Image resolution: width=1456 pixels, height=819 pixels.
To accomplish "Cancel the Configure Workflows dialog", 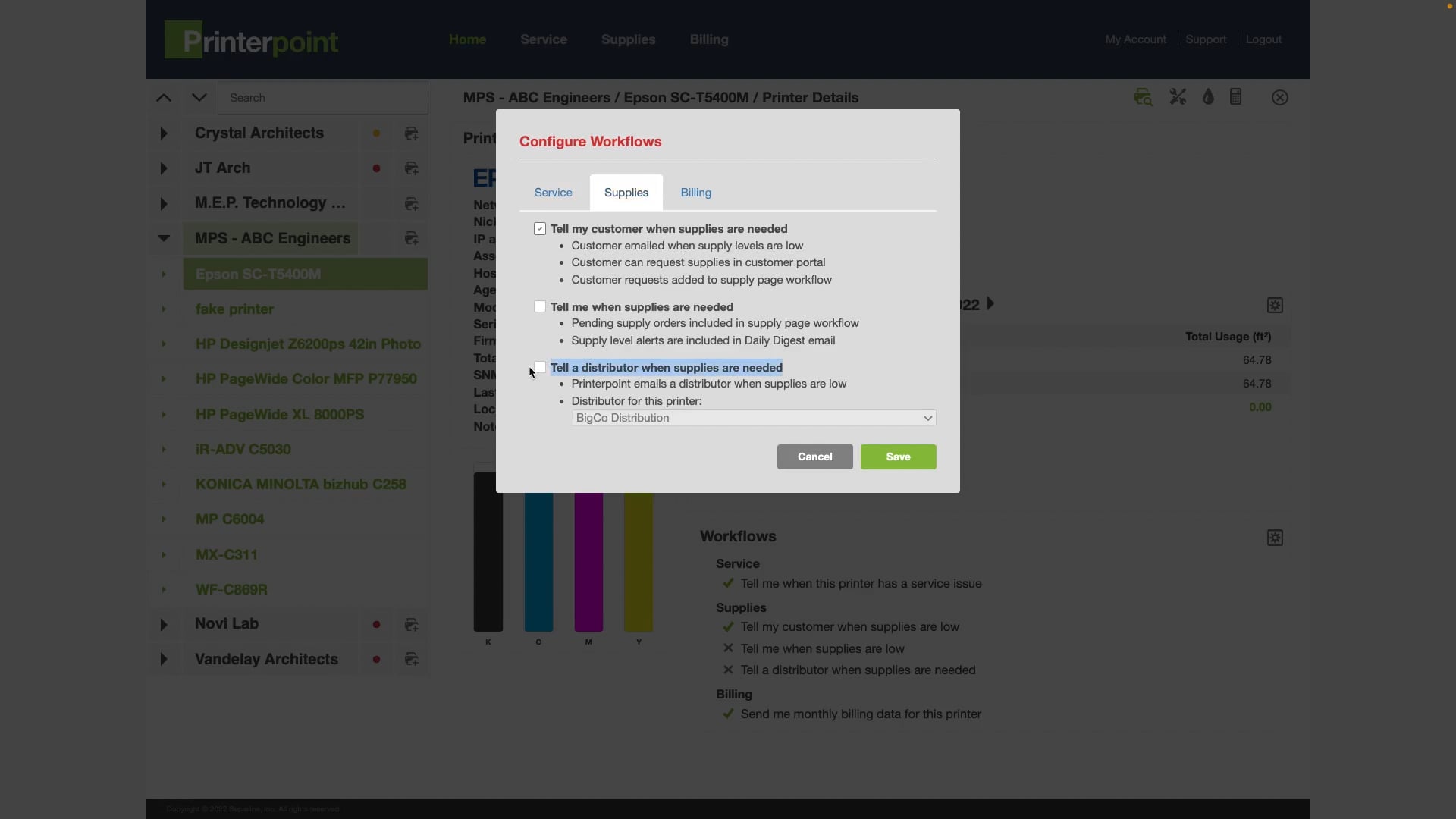I will [814, 457].
